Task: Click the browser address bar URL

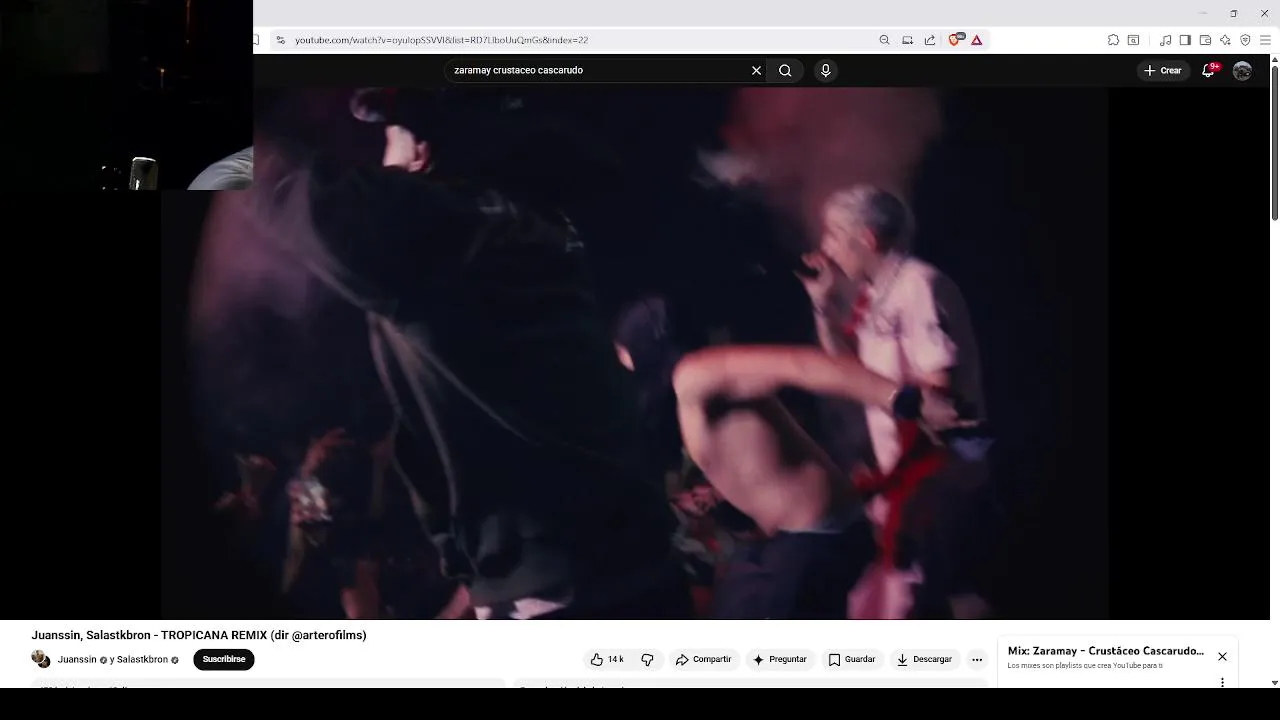Action: [441, 40]
